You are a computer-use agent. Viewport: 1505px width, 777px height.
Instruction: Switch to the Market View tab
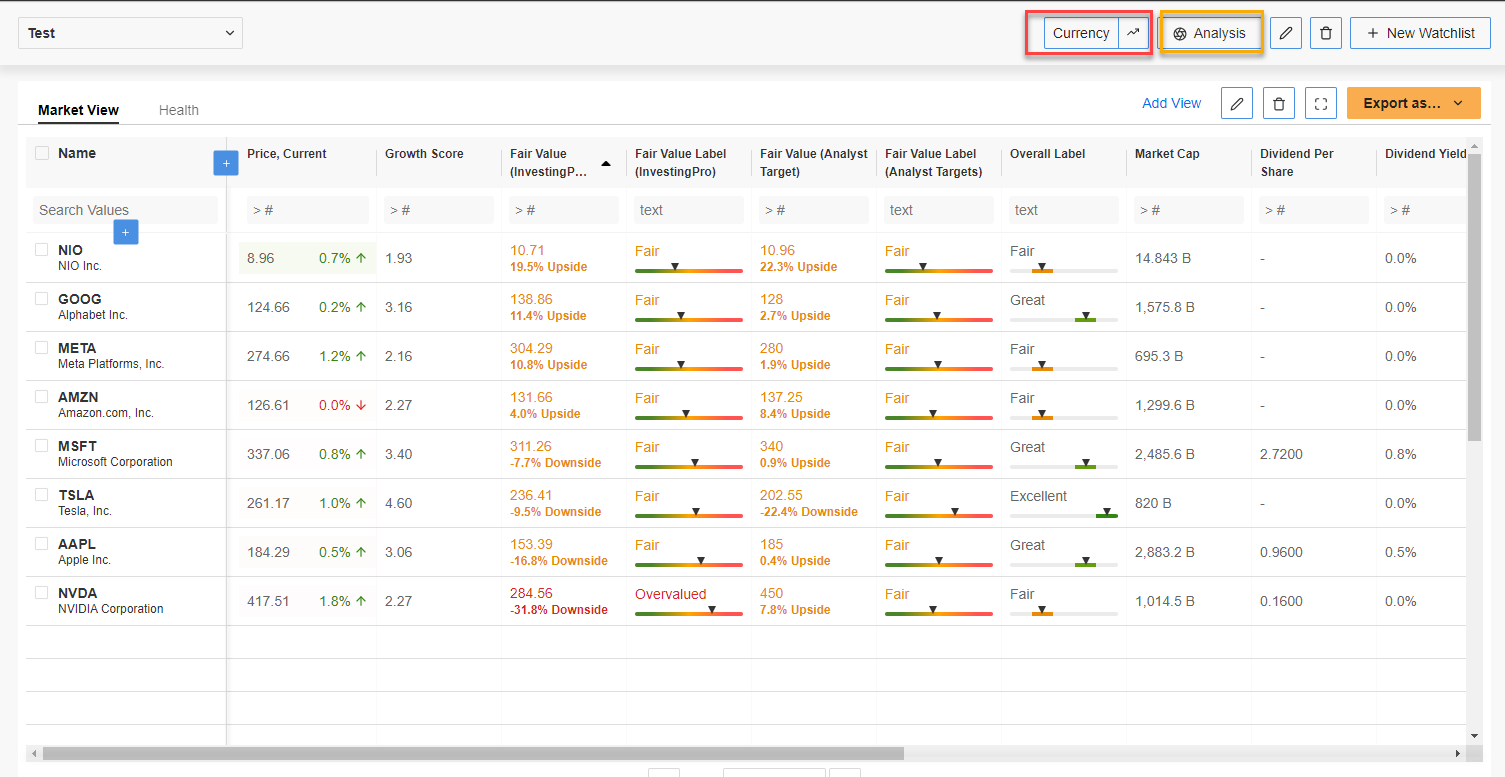pos(78,111)
